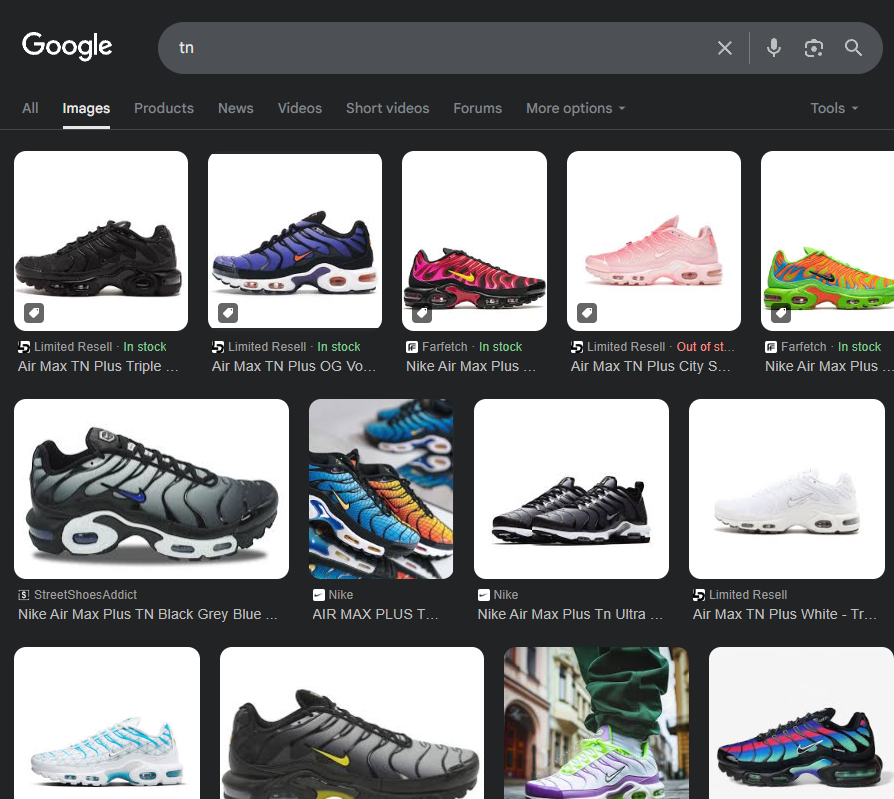Open the light pink City sneaker thumbnail

[654, 241]
